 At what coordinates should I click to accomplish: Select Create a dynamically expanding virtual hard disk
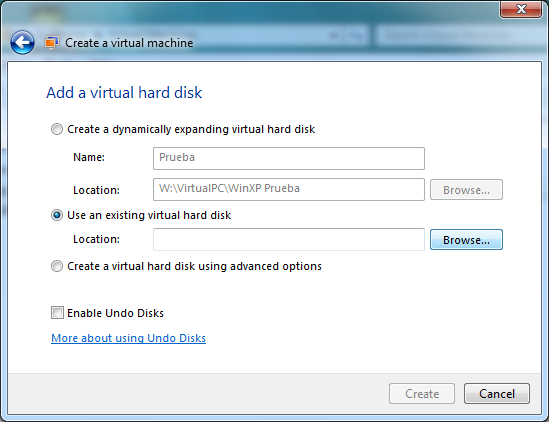click(57, 129)
